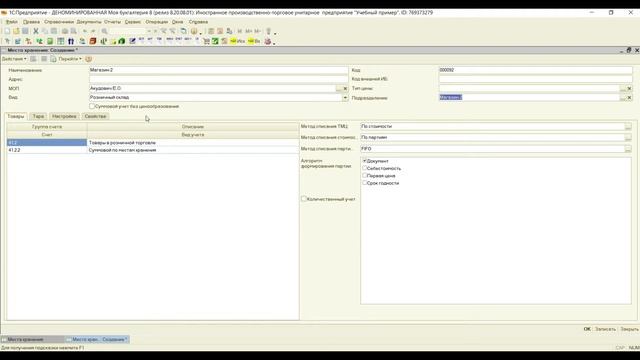This screenshot has width=640, height=360.
Task: Click the undo arrow icon
Action: (x=85, y=31)
